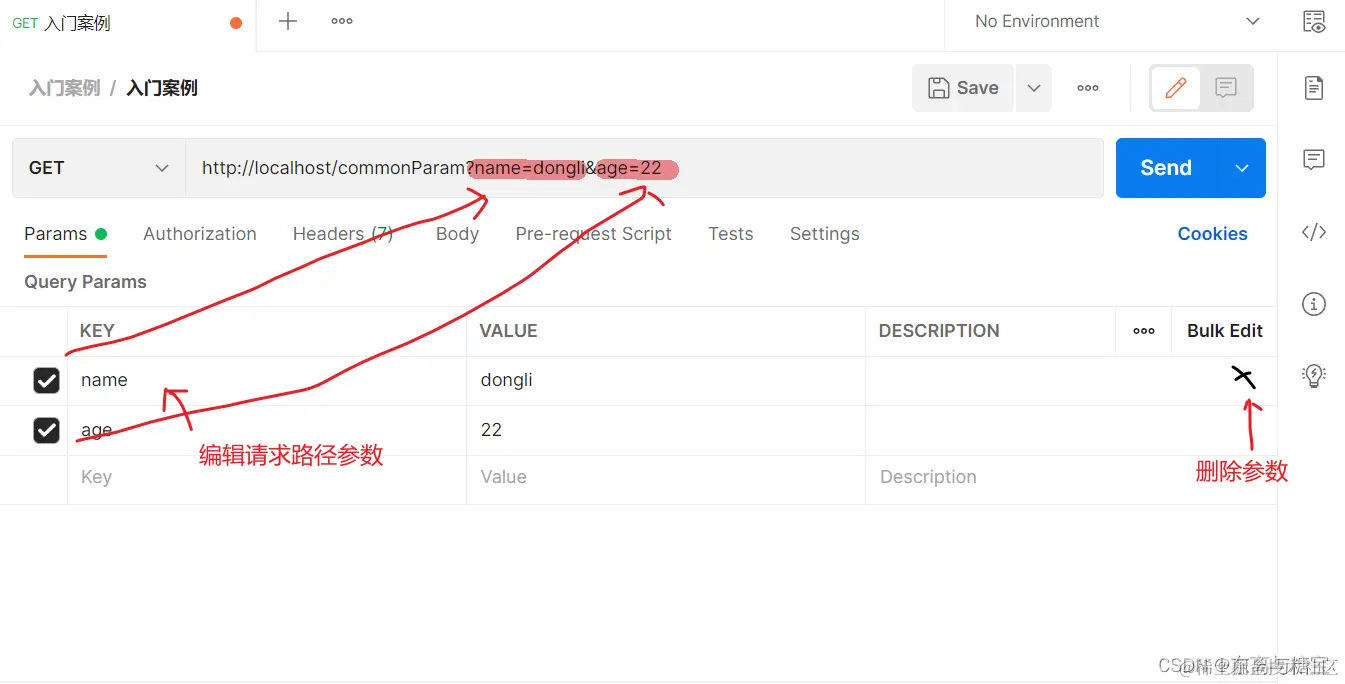
Task: Open the GET method dropdown
Action: tap(99, 168)
